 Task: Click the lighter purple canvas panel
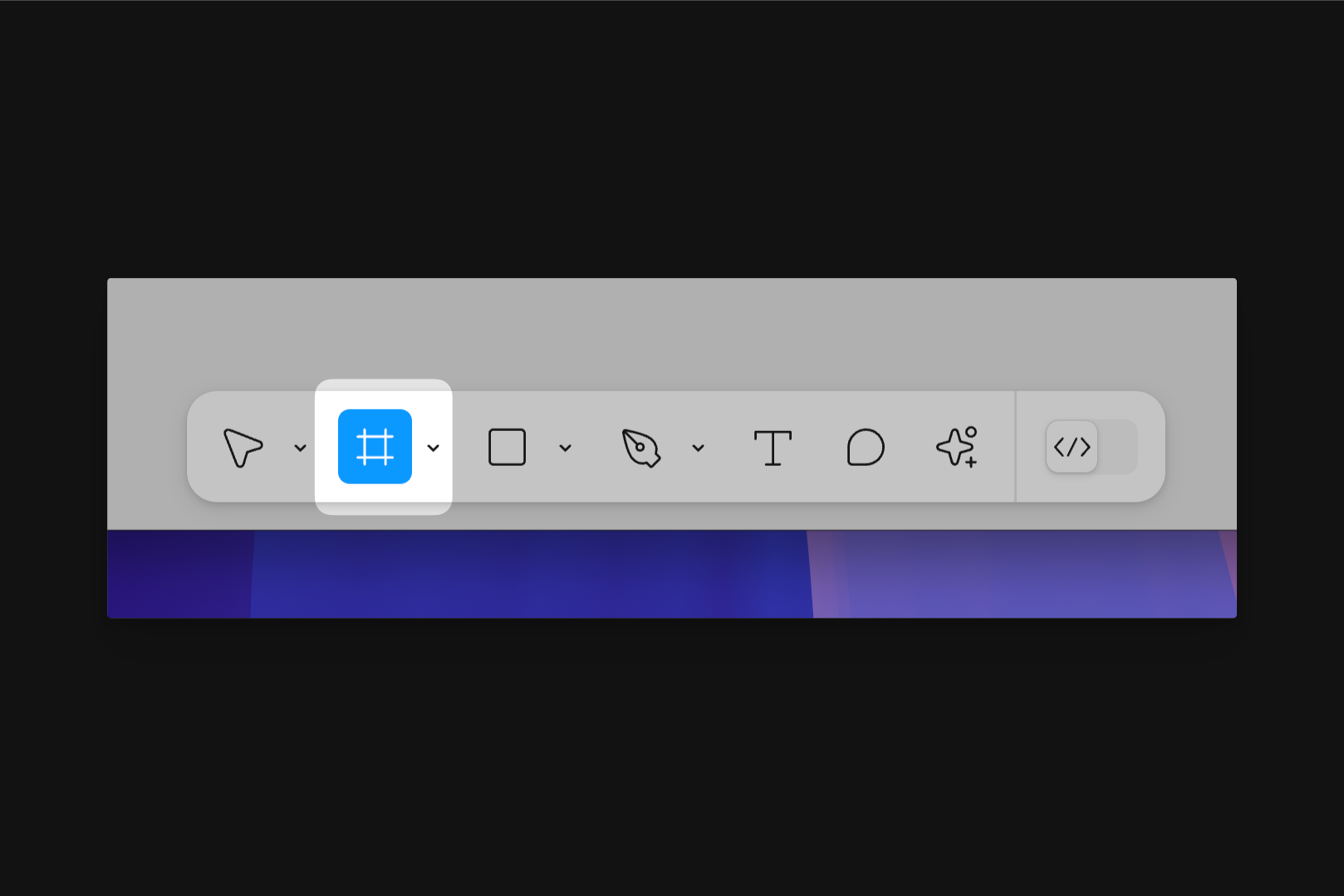point(1022,575)
